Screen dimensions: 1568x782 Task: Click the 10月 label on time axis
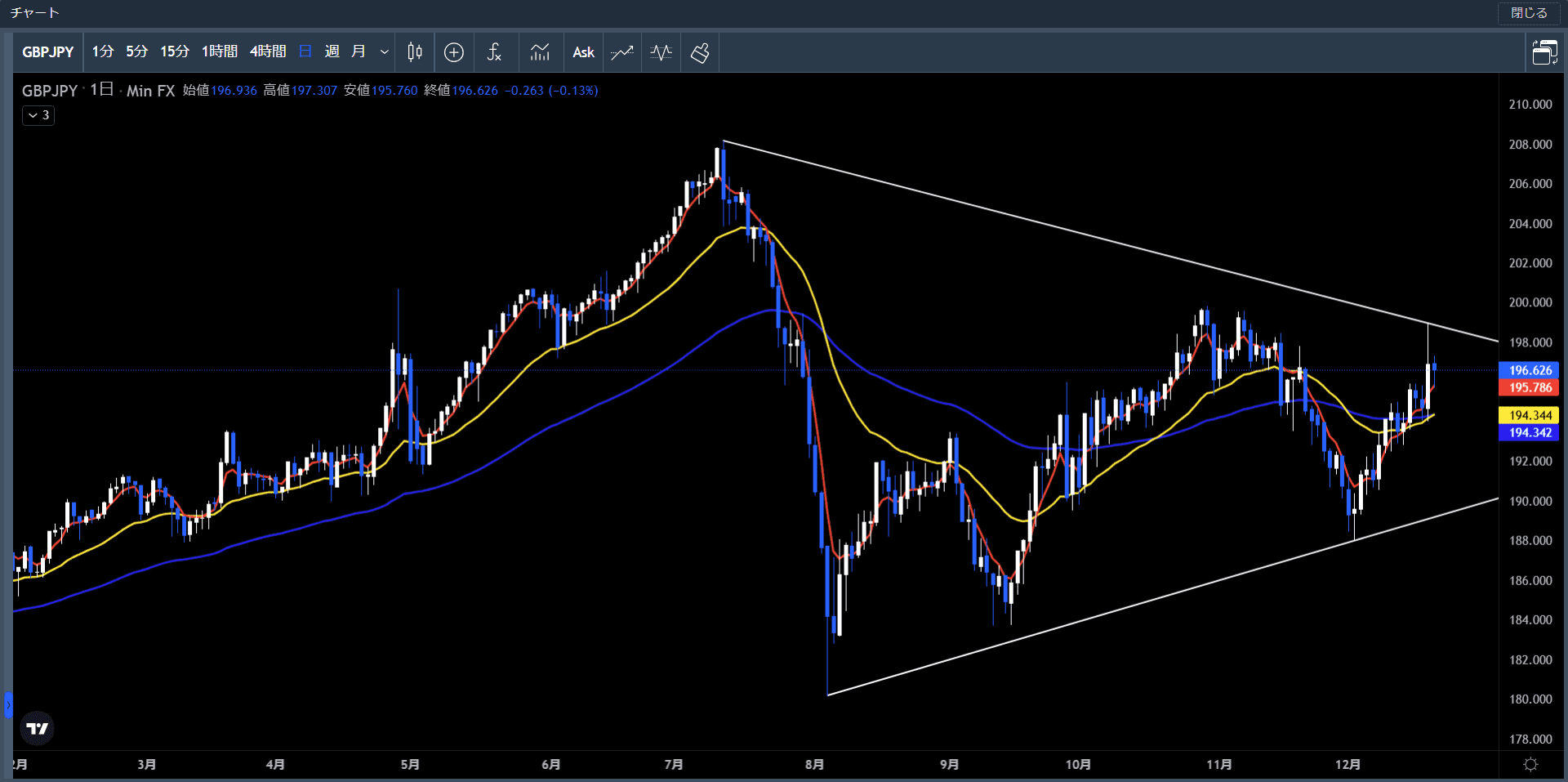click(1078, 765)
